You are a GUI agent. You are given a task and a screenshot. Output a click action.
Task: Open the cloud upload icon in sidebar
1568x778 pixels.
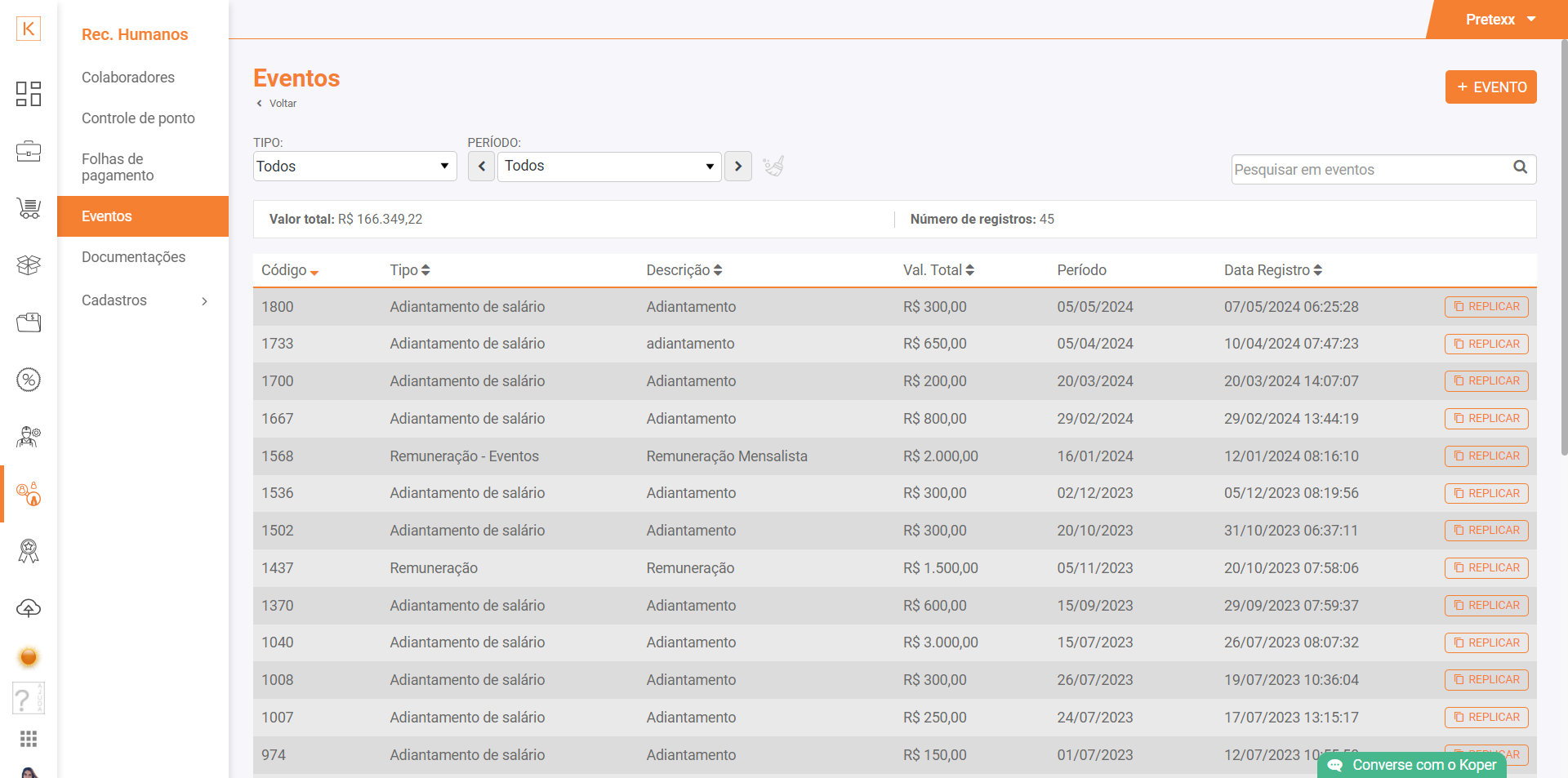pos(29,608)
